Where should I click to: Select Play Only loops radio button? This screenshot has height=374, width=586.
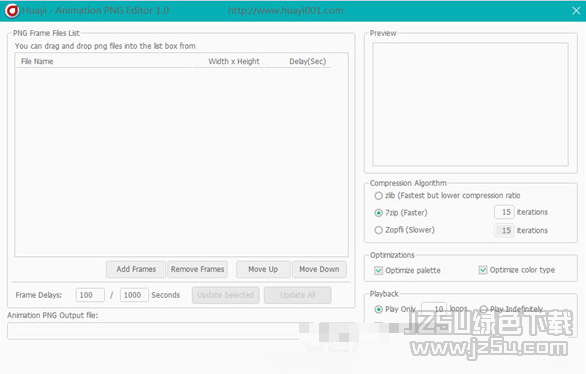pyautogui.click(x=378, y=309)
